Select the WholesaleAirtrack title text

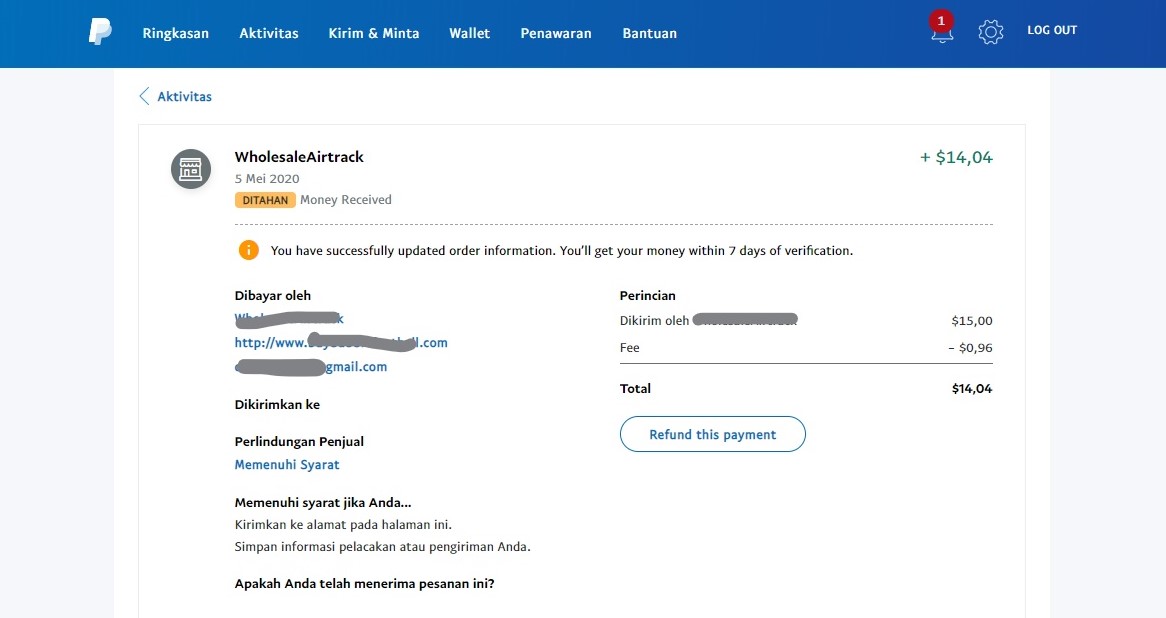pyautogui.click(x=299, y=157)
